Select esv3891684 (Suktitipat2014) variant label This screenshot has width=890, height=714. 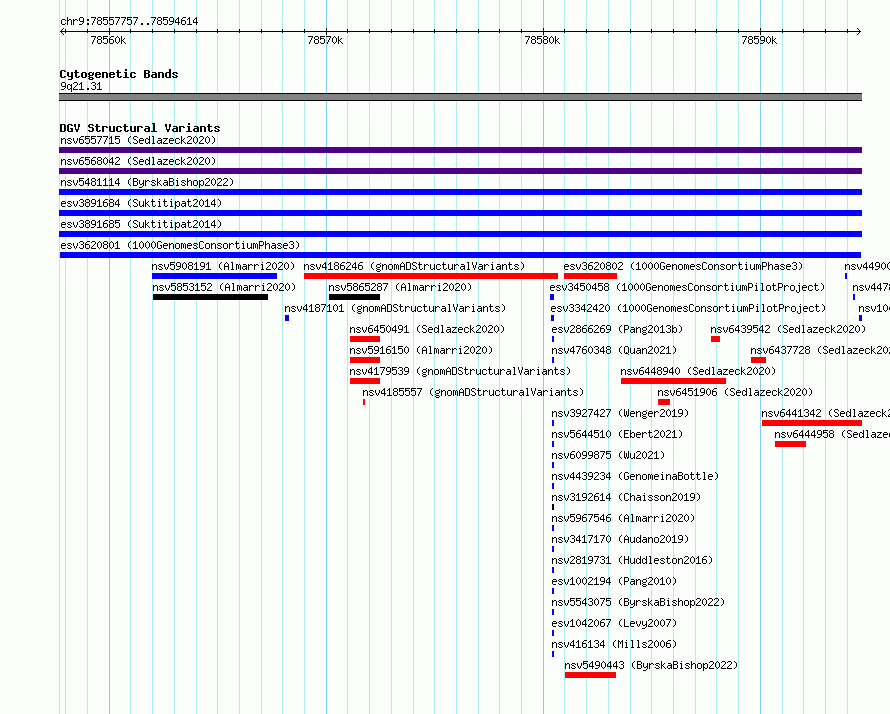[x=141, y=203]
